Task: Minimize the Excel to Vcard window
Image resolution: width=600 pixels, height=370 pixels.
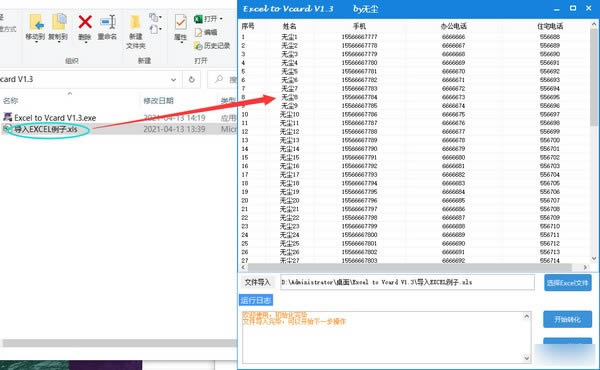Action: (557, 8)
